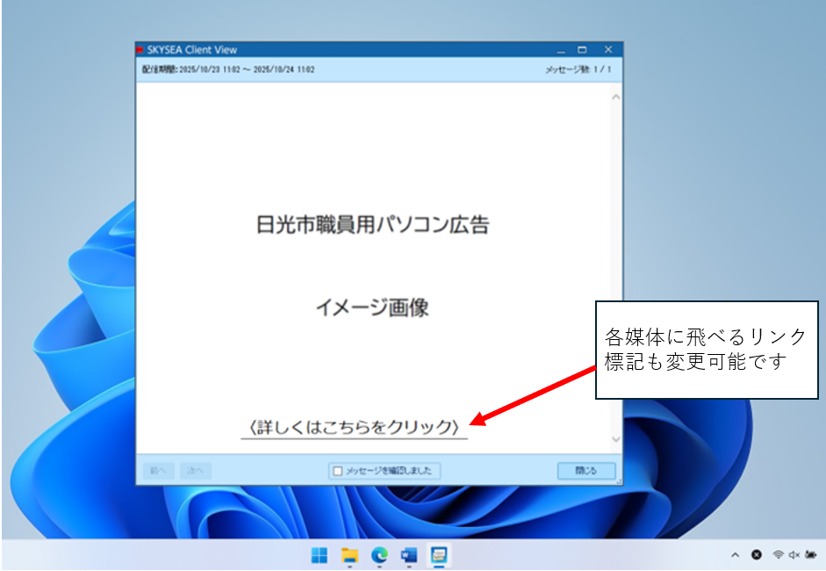Image resolution: width=826 pixels, height=571 pixels.
Task: Open the Windows Start menu
Action: point(319,555)
